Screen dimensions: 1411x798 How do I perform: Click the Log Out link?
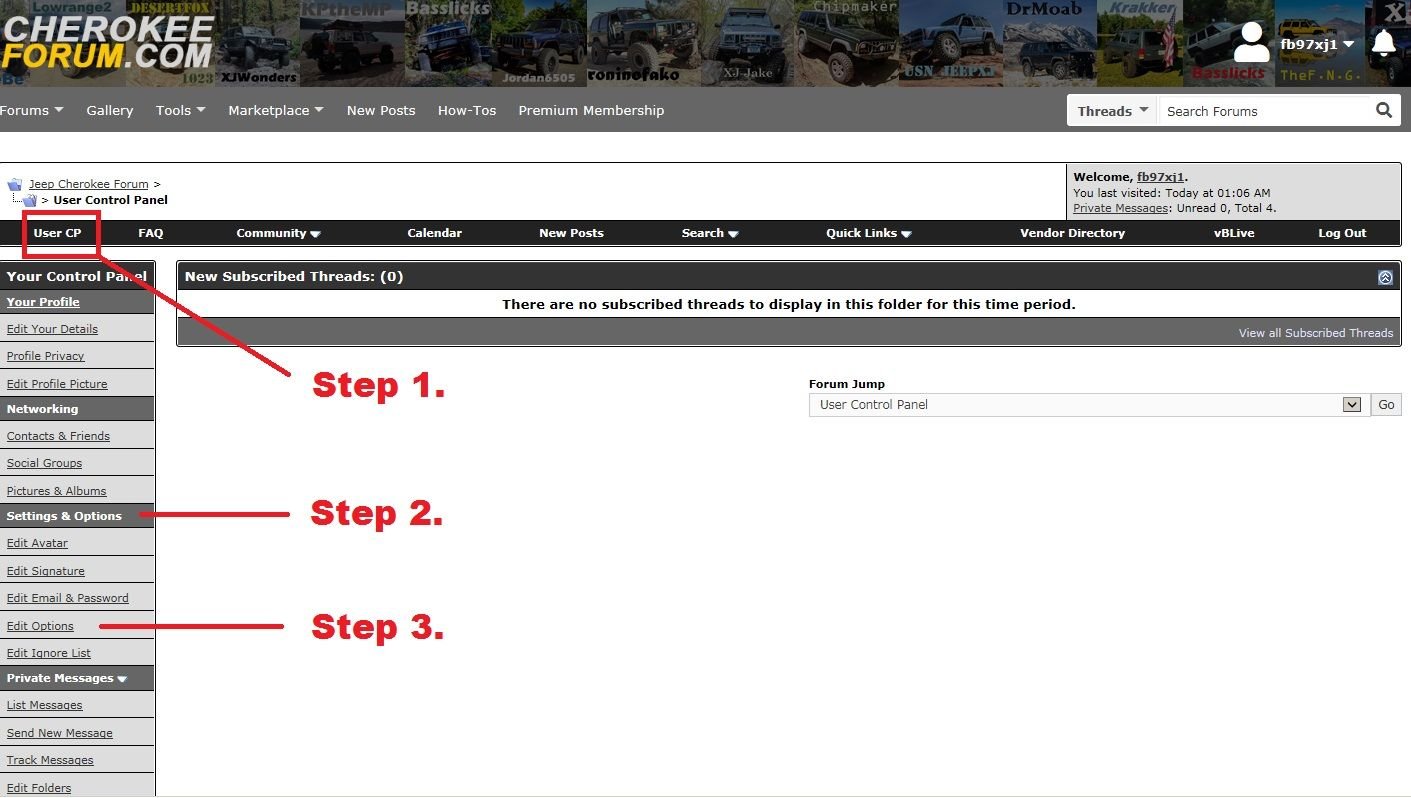point(1341,233)
